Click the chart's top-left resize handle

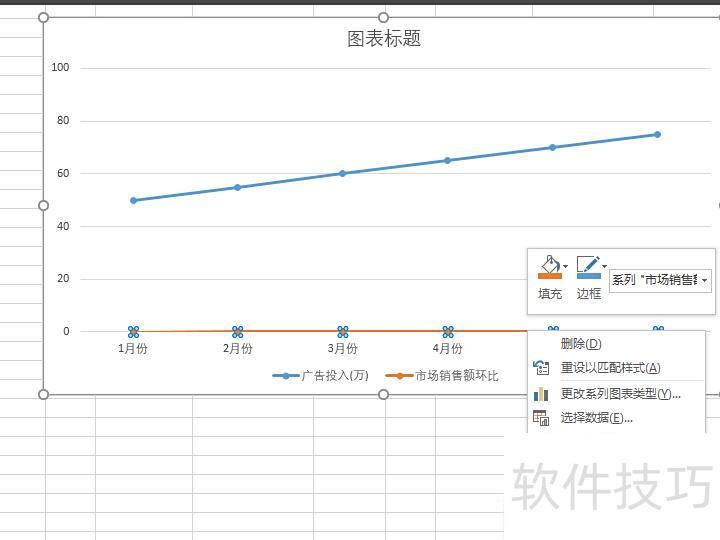coord(43,17)
